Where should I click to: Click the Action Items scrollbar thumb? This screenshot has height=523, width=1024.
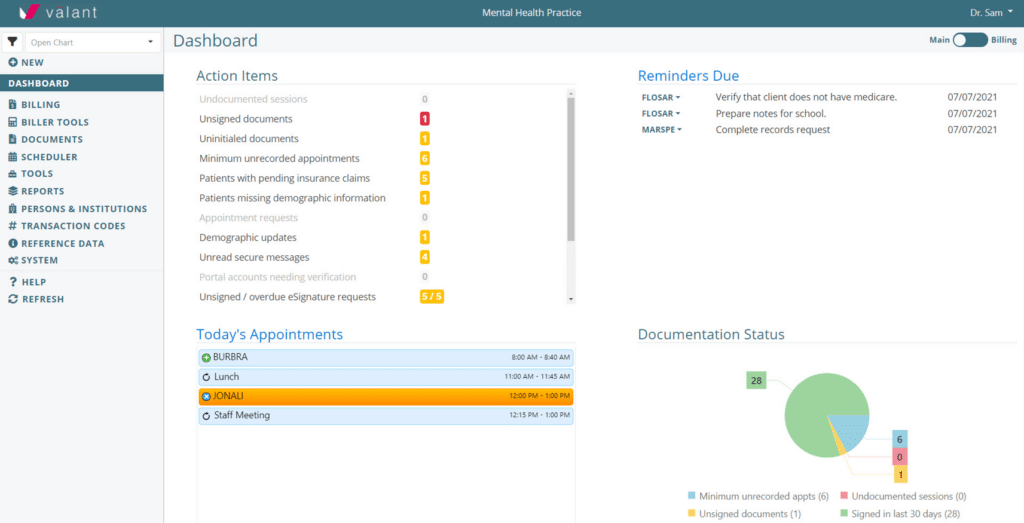click(571, 170)
